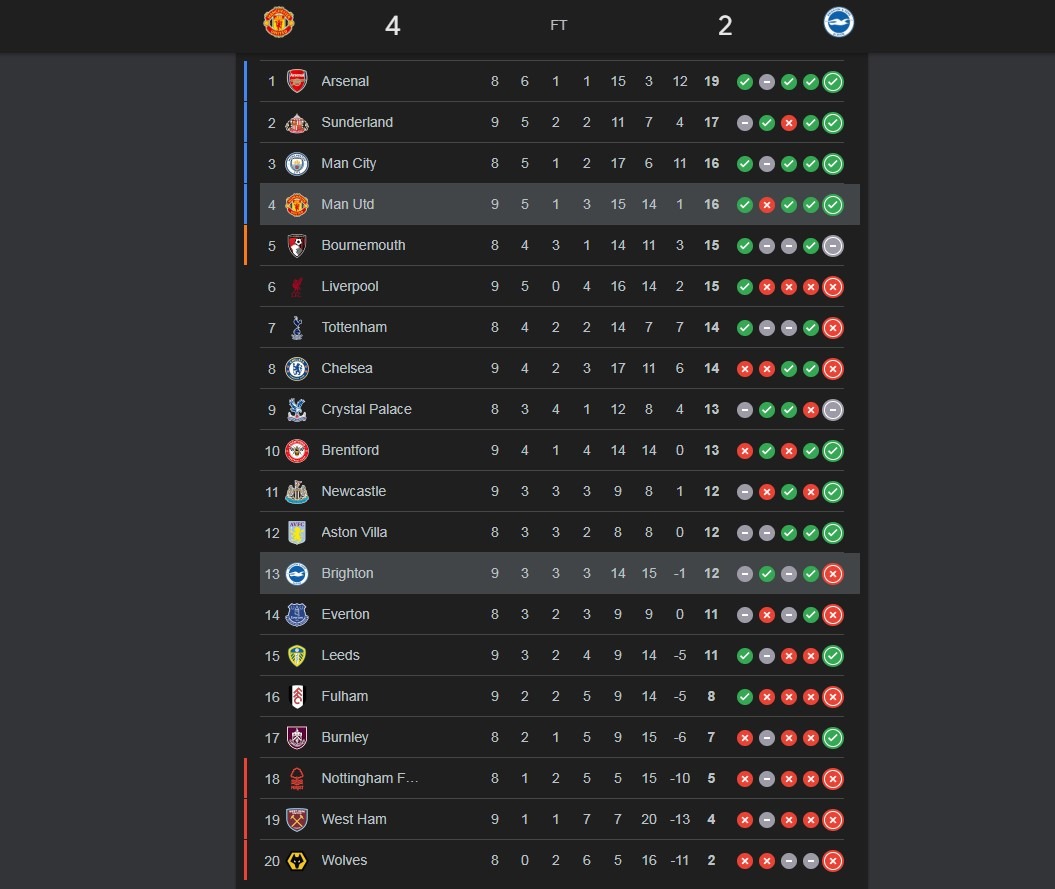1055x889 pixels.
Task: Open the Aston Villa team link
Action: (354, 532)
